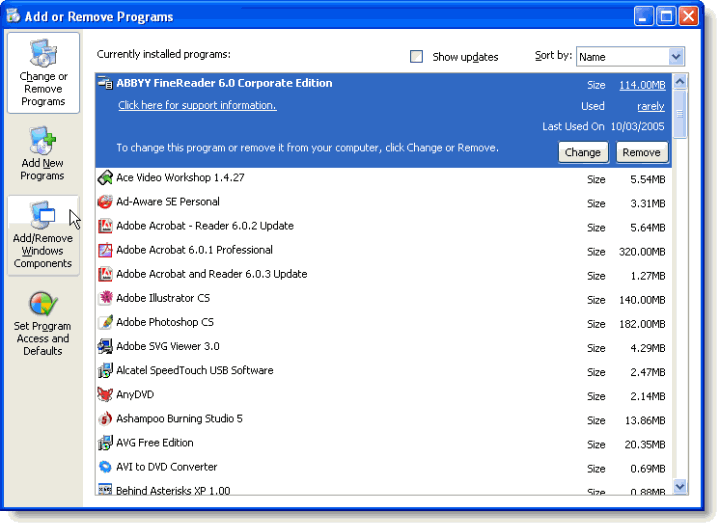Click the AVG Free Edition icon
720x526 pixels.
pyautogui.click(x=105, y=443)
